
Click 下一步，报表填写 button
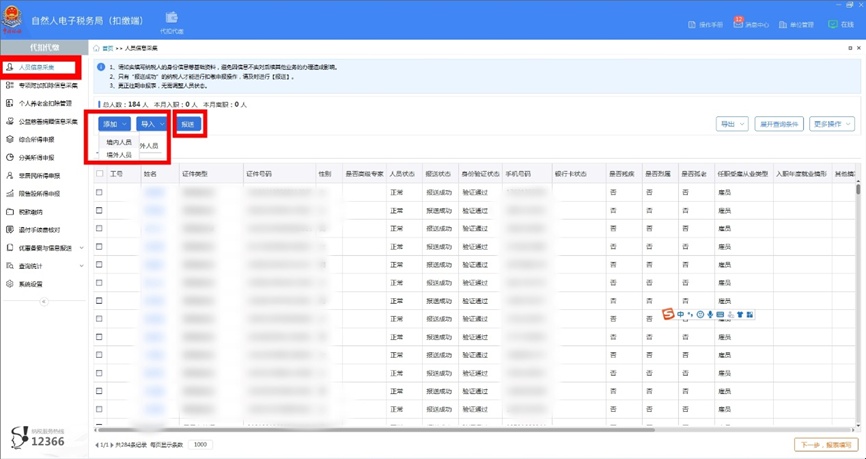(825, 444)
